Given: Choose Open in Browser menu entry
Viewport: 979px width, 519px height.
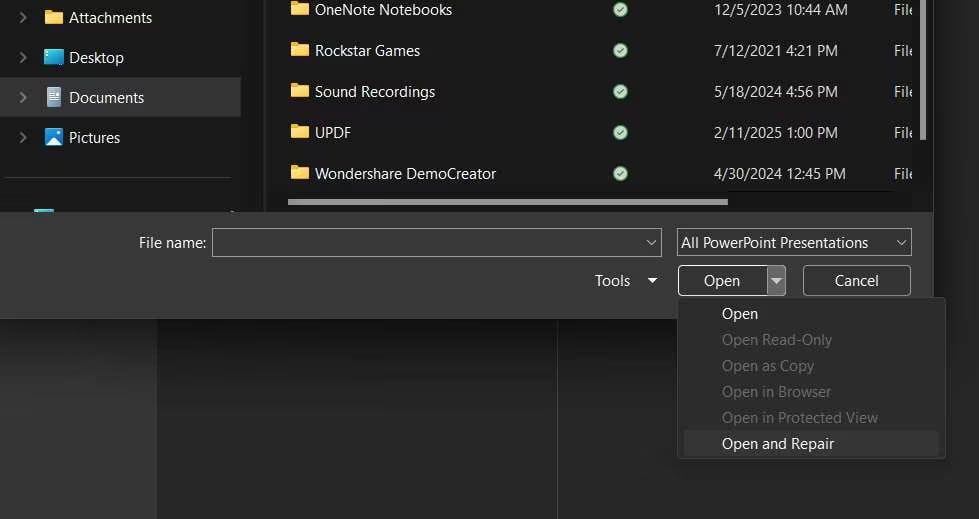Looking at the screenshot, I should tap(776, 392).
